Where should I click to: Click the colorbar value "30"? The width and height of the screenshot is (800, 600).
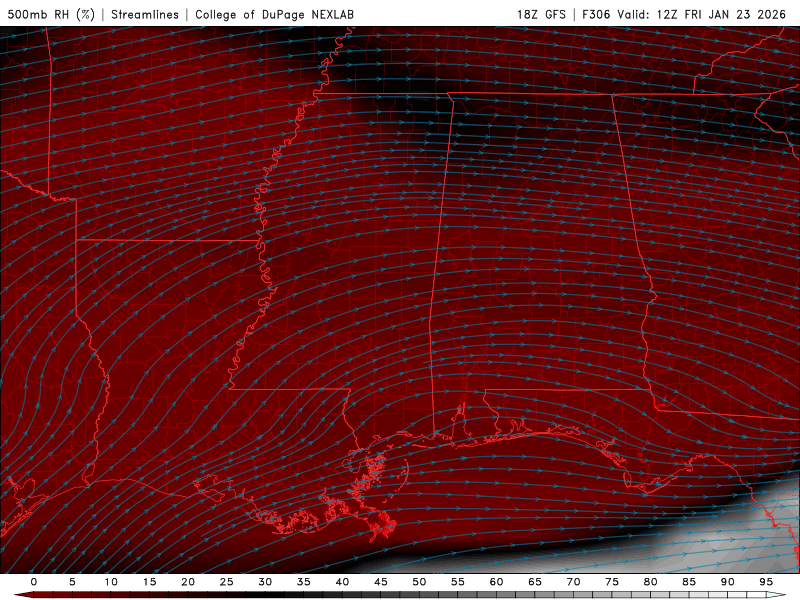[x=265, y=582]
